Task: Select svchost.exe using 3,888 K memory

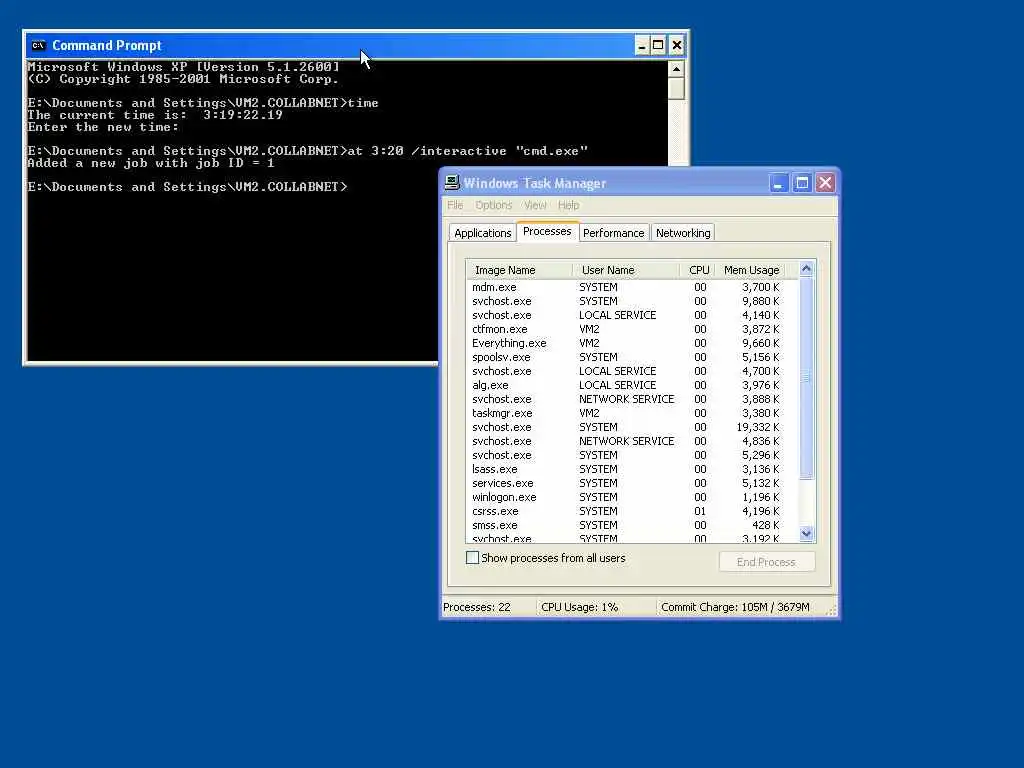Action: tap(632, 399)
